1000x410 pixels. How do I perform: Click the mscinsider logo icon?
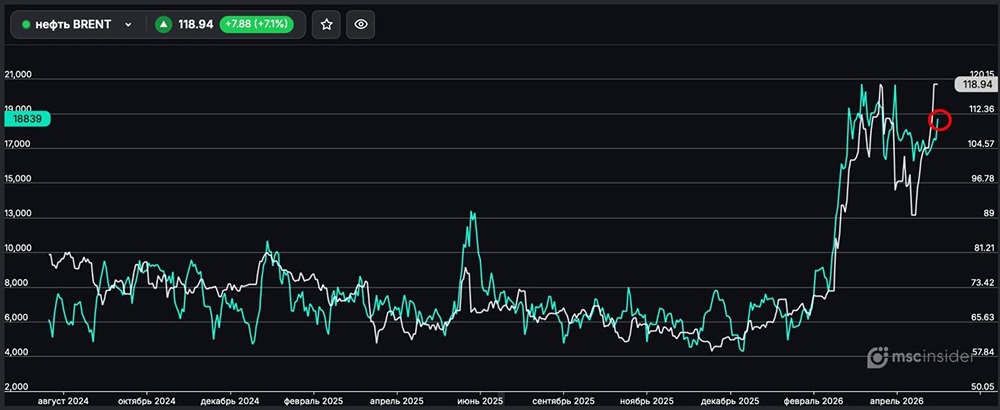coord(877,356)
